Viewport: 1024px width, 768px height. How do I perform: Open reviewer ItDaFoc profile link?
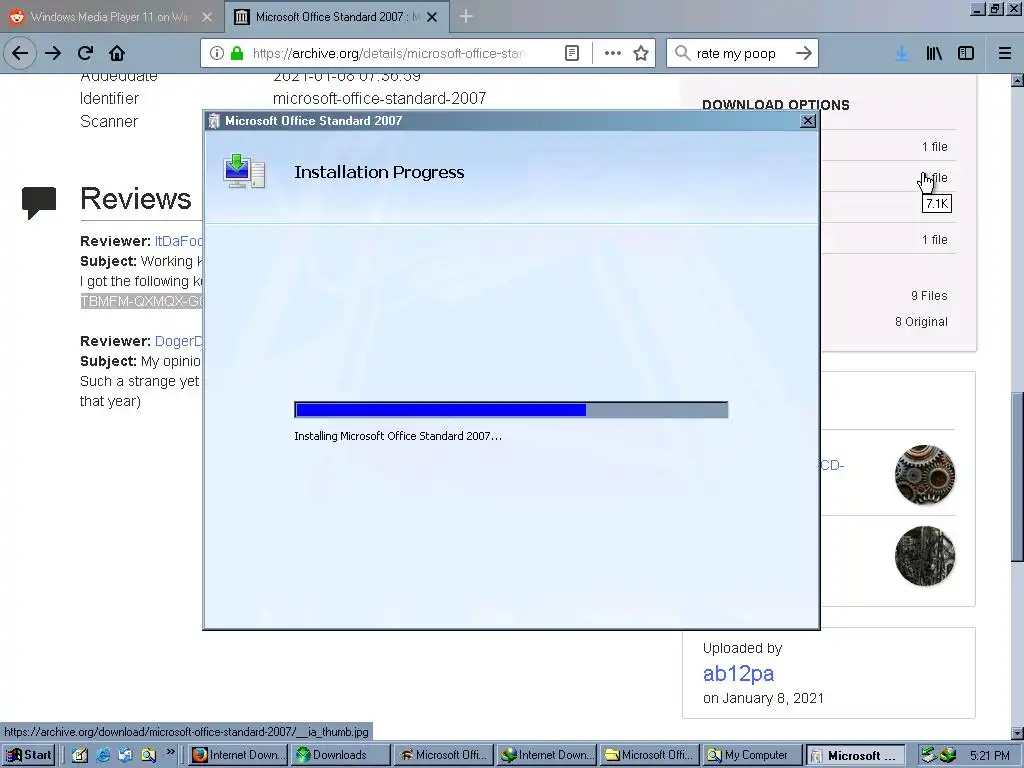[x=179, y=241]
